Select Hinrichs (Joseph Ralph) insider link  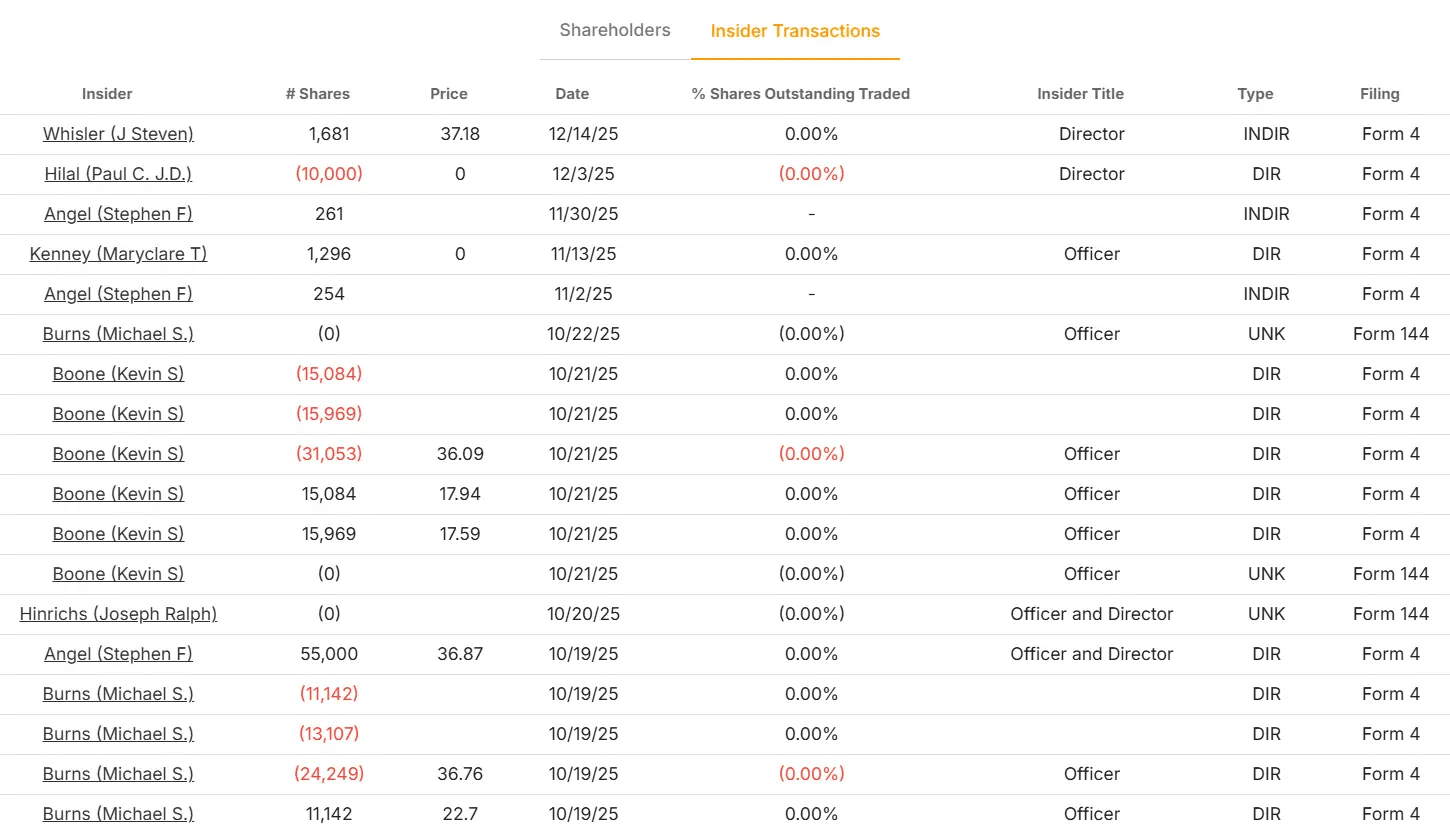click(x=117, y=614)
